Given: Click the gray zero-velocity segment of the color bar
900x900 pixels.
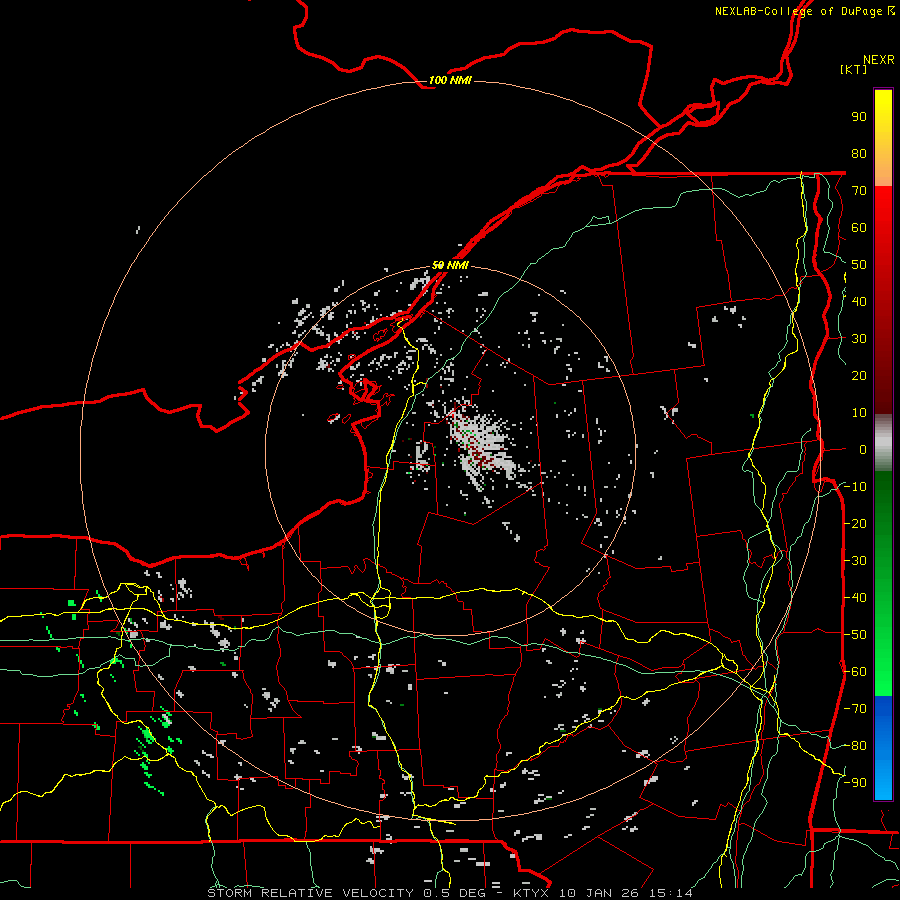Looking at the screenshot, I should 883,442.
